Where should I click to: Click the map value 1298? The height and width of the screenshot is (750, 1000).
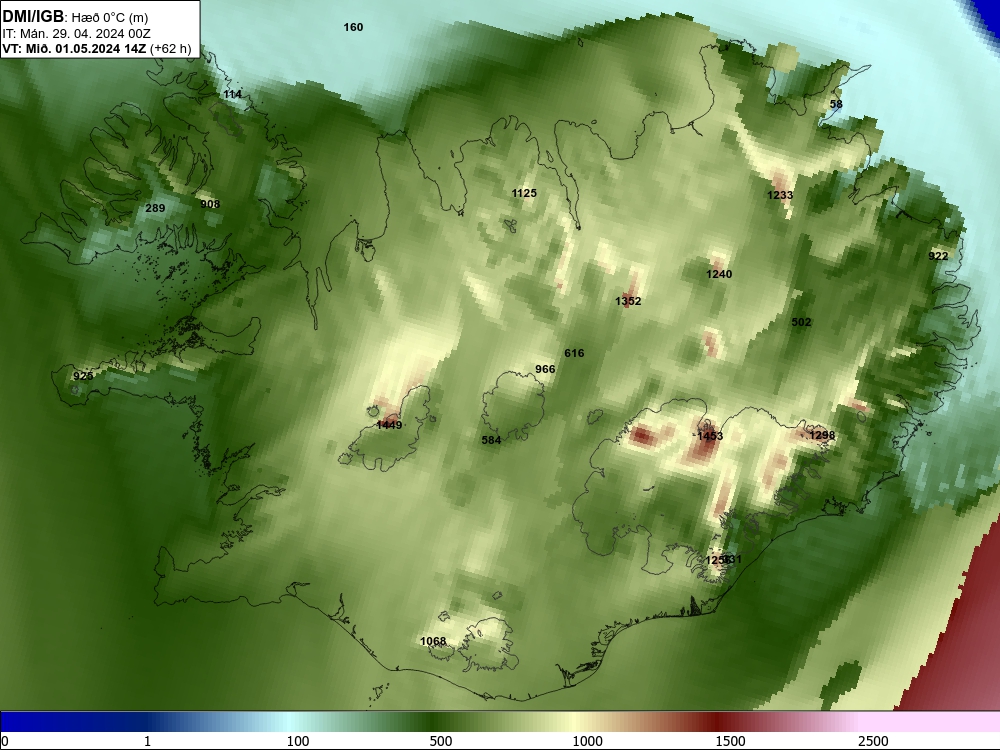(x=822, y=435)
